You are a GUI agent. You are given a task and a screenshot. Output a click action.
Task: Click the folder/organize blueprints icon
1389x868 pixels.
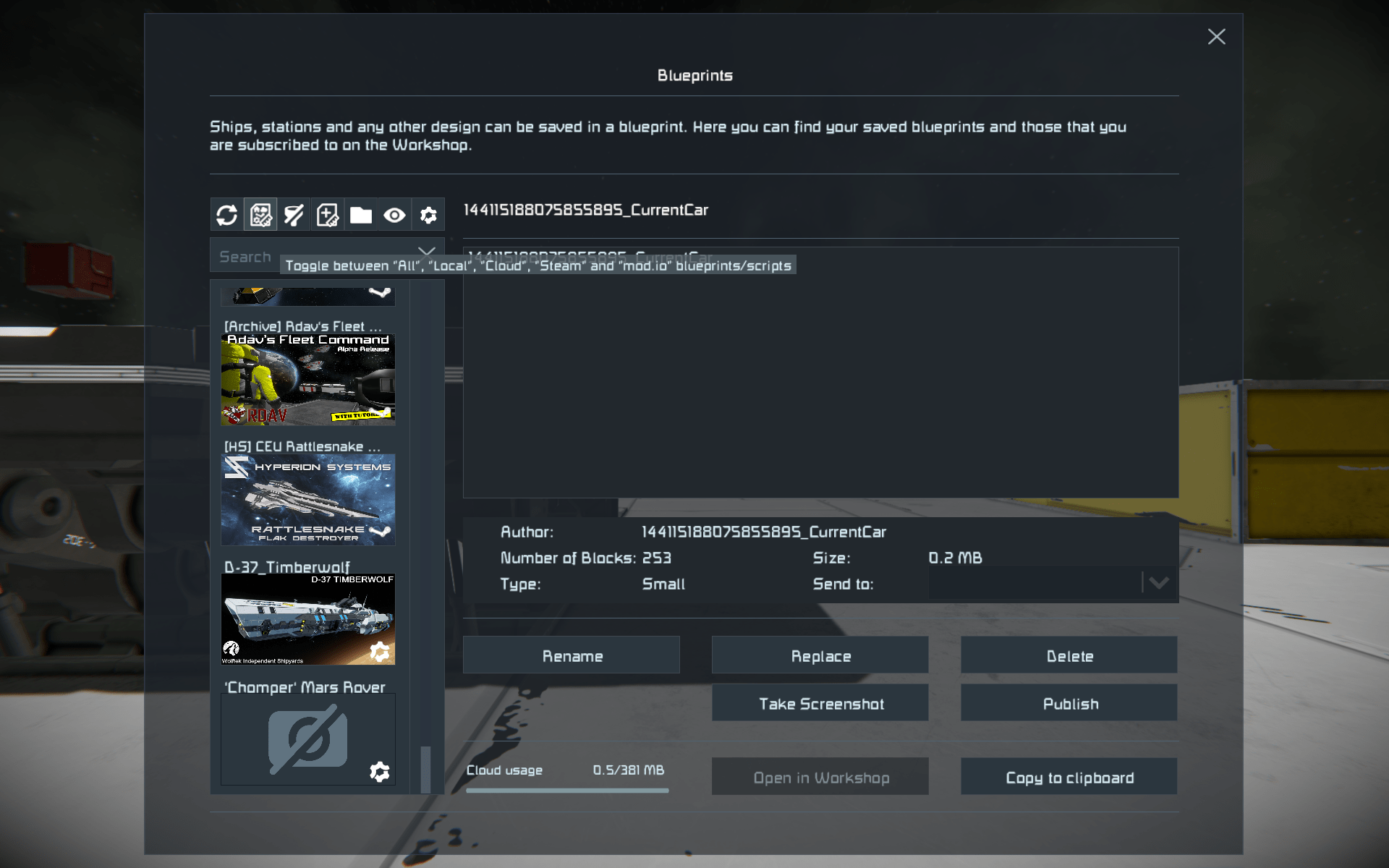(x=360, y=214)
